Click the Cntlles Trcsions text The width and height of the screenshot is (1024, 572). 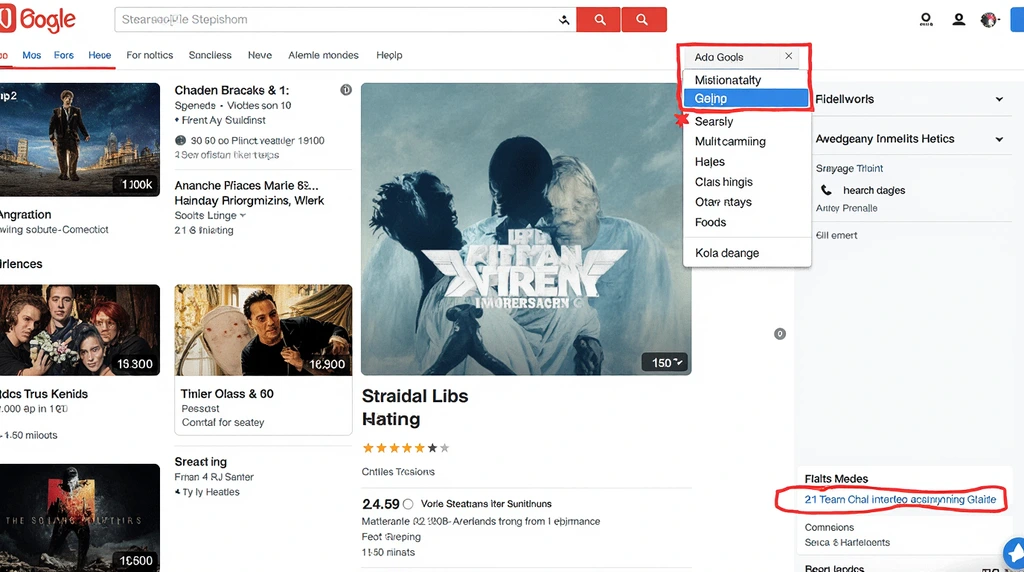398,471
